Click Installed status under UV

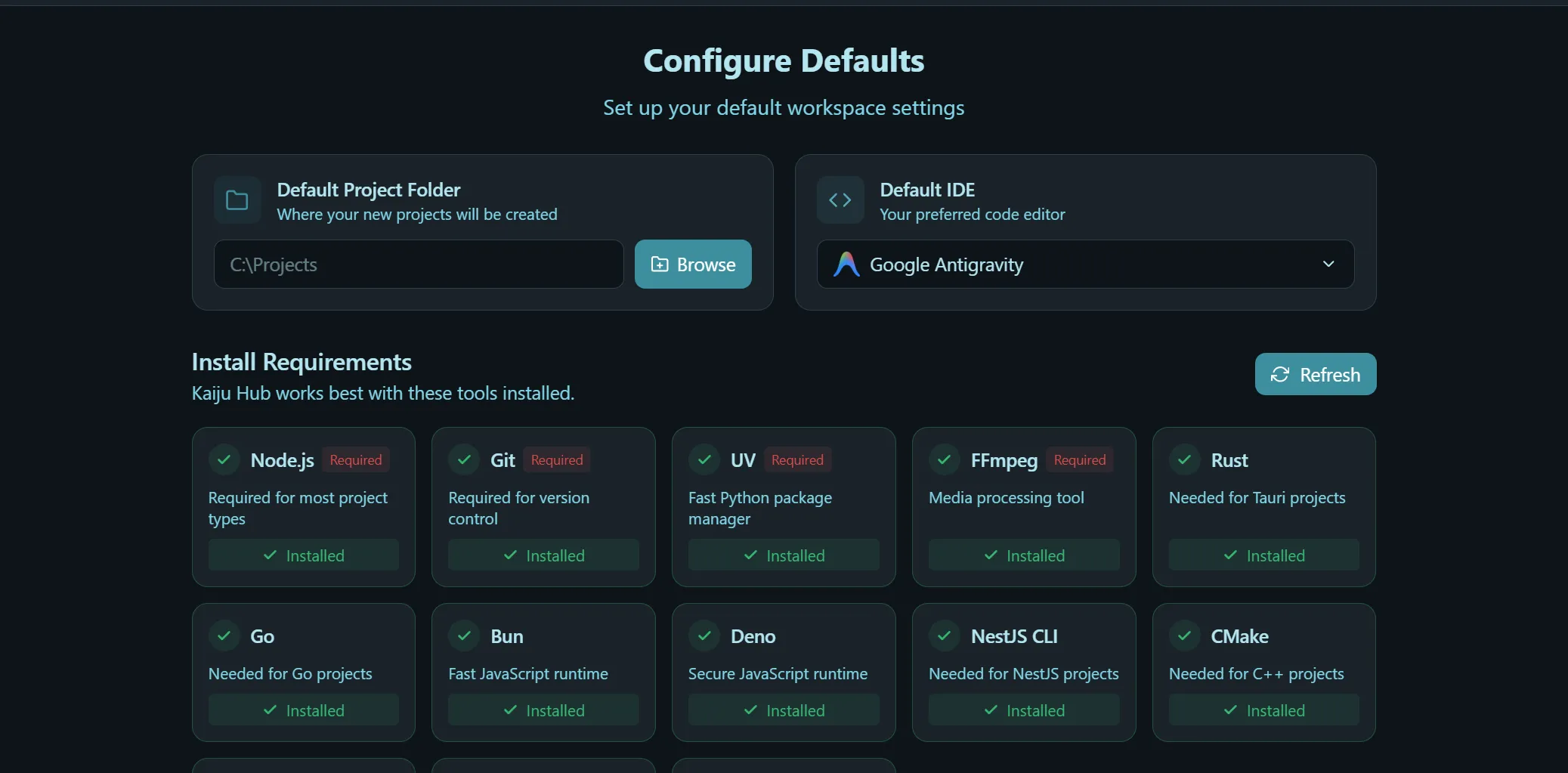tap(784, 555)
